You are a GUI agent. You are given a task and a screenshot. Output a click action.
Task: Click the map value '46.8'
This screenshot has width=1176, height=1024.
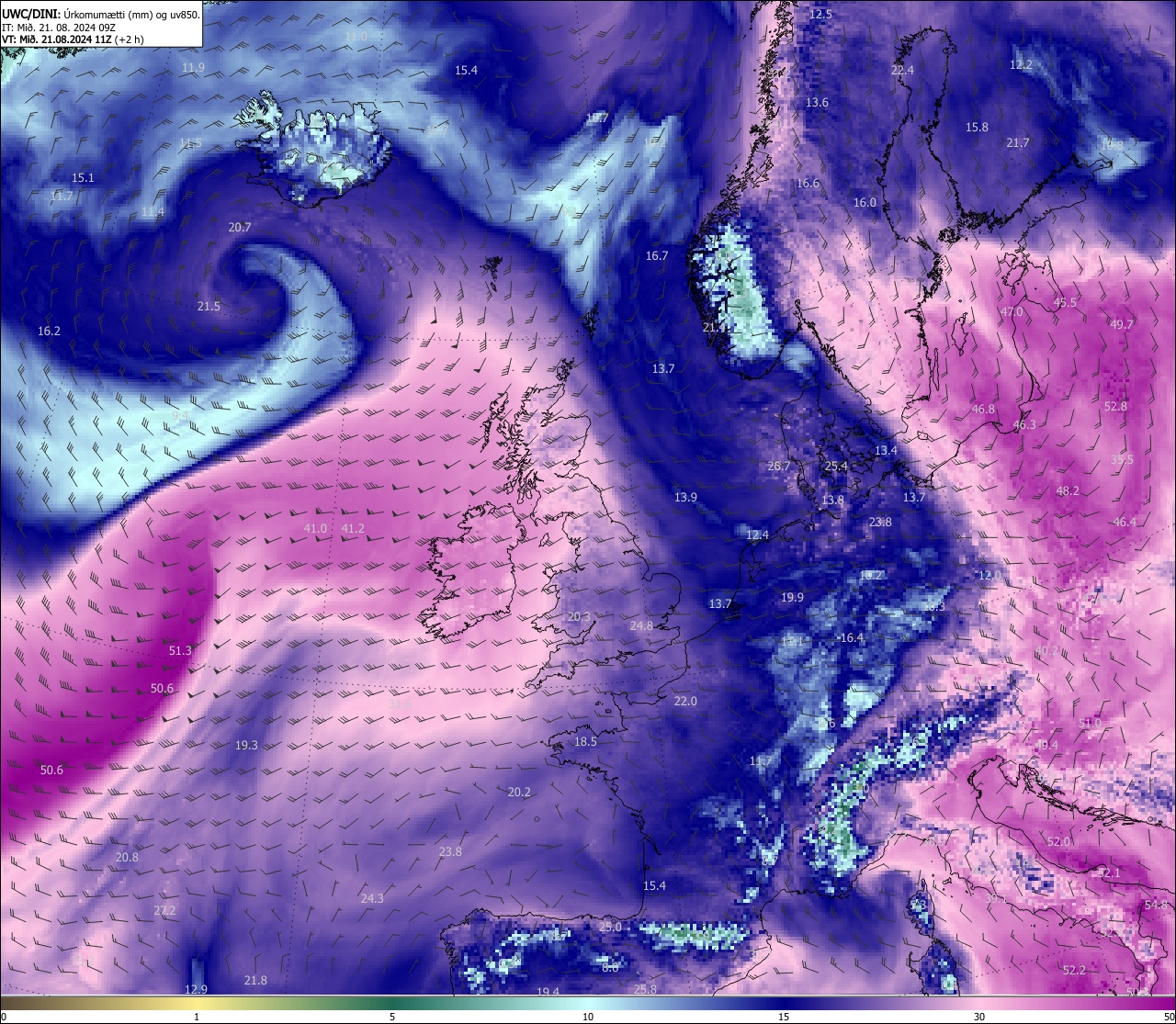983,410
